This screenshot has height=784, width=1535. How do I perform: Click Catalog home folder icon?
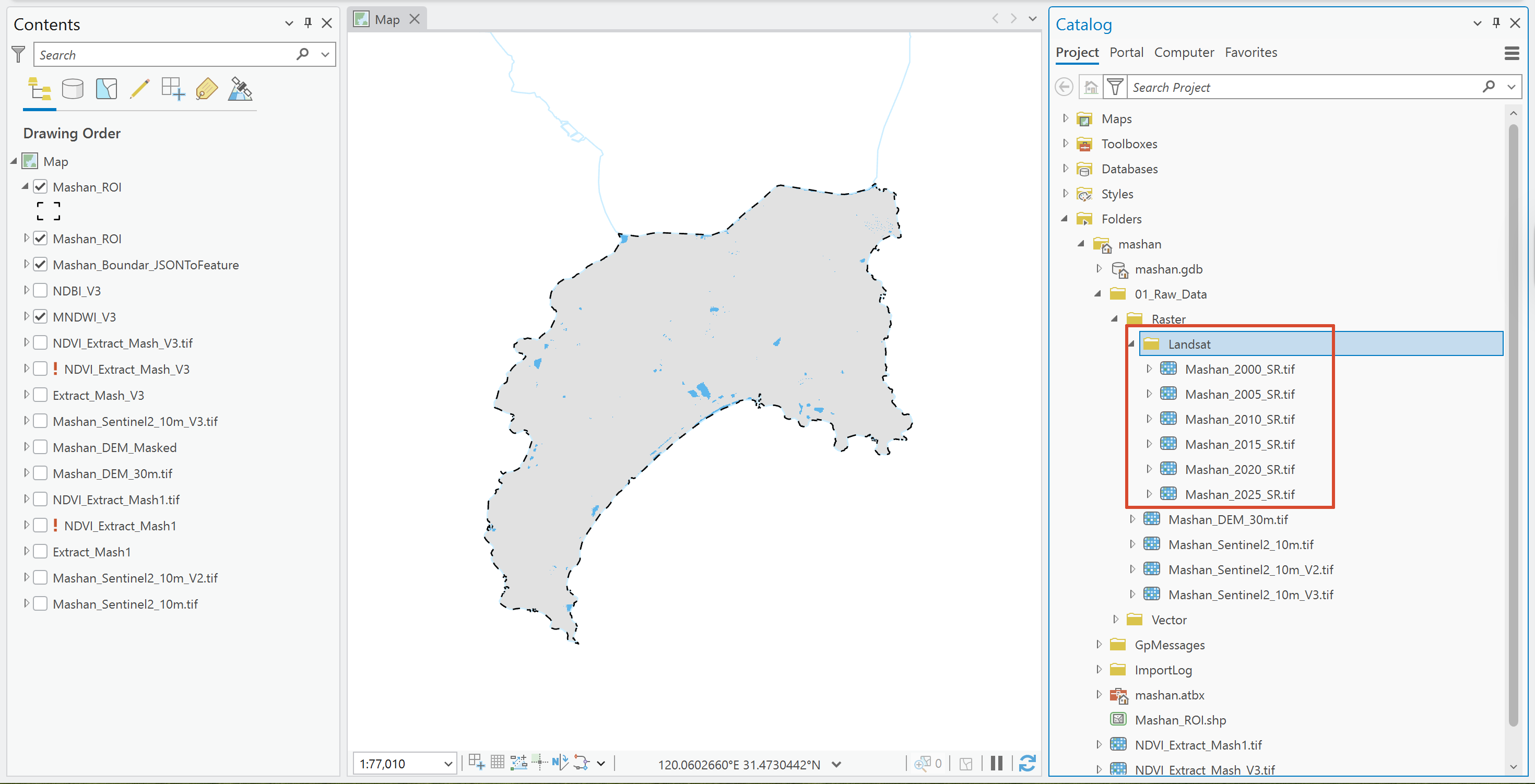1091,87
